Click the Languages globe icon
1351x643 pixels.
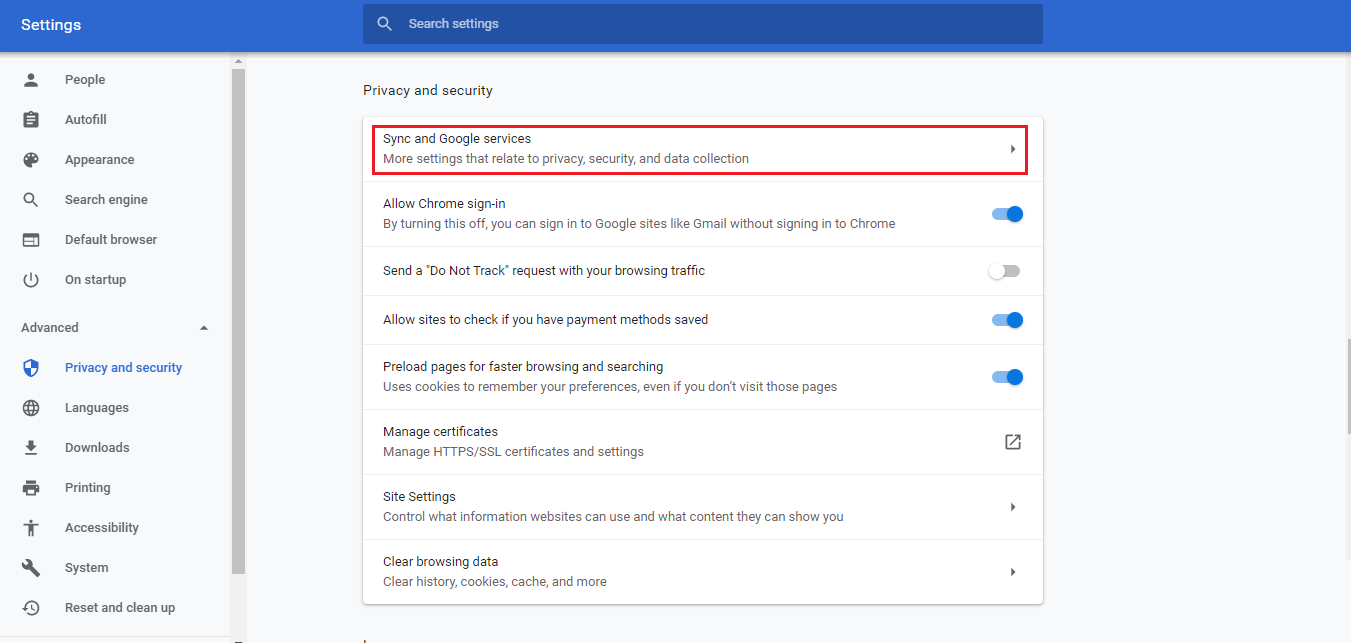coord(31,408)
